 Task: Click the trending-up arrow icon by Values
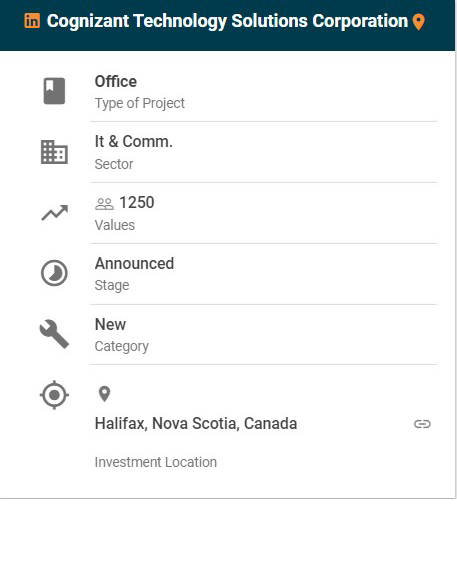tap(54, 213)
